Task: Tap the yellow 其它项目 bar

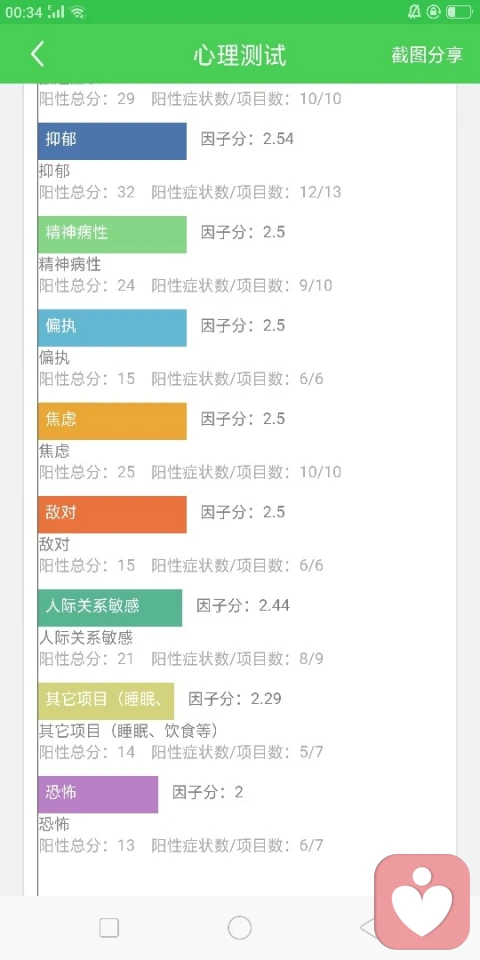Action: 106,701
